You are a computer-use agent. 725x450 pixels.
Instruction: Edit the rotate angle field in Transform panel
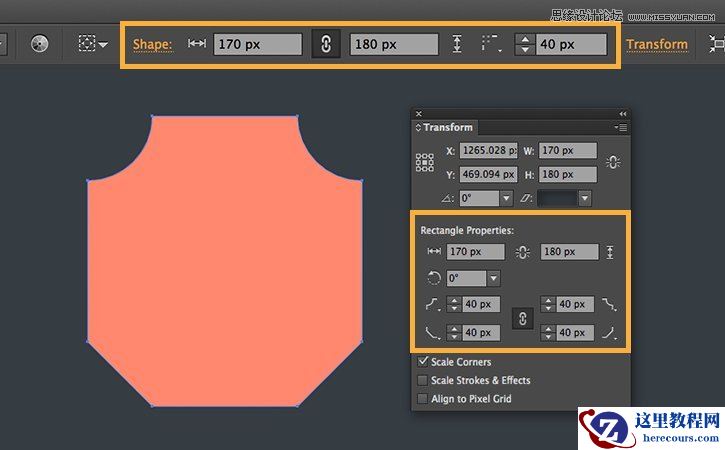[x=479, y=198]
